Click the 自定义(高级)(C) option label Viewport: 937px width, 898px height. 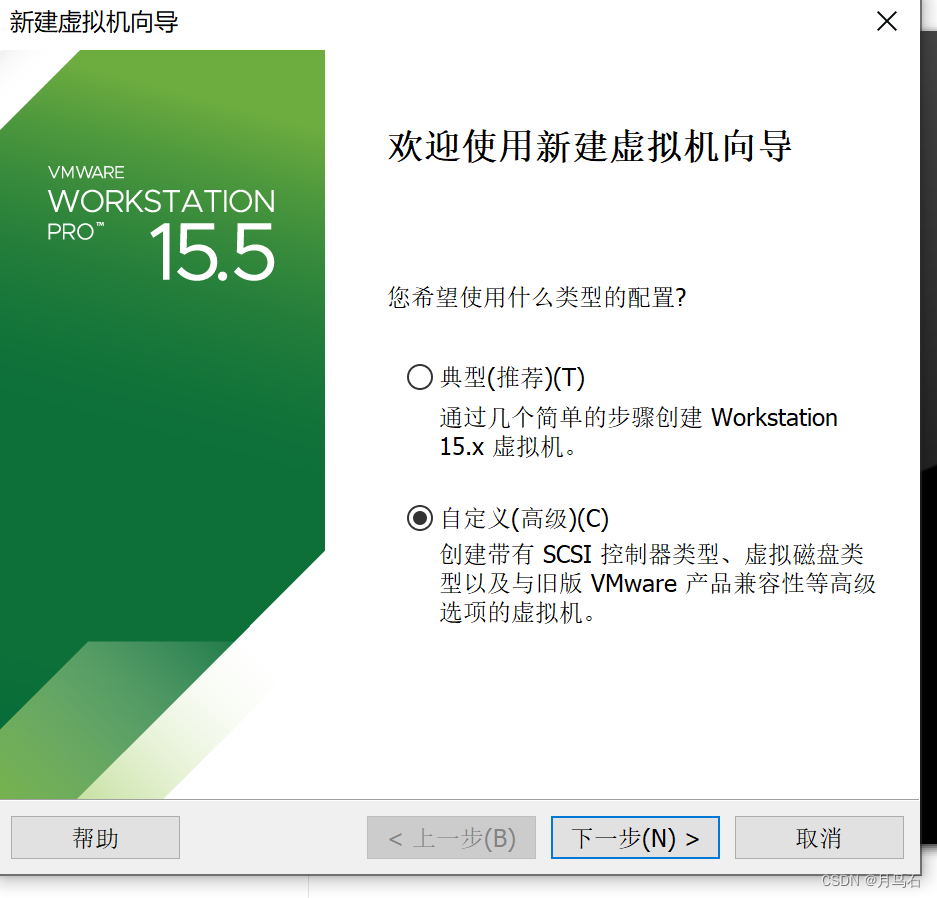tap(525, 519)
